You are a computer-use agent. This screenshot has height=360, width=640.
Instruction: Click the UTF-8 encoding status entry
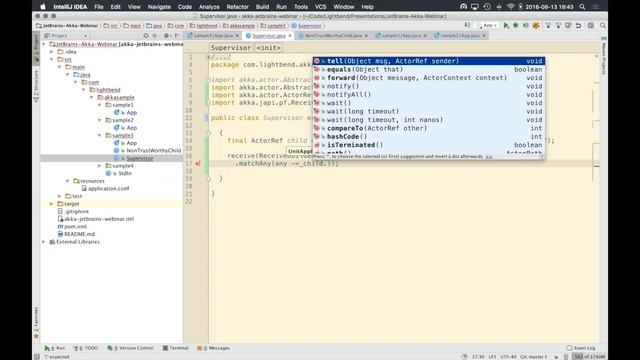tap(508, 356)
